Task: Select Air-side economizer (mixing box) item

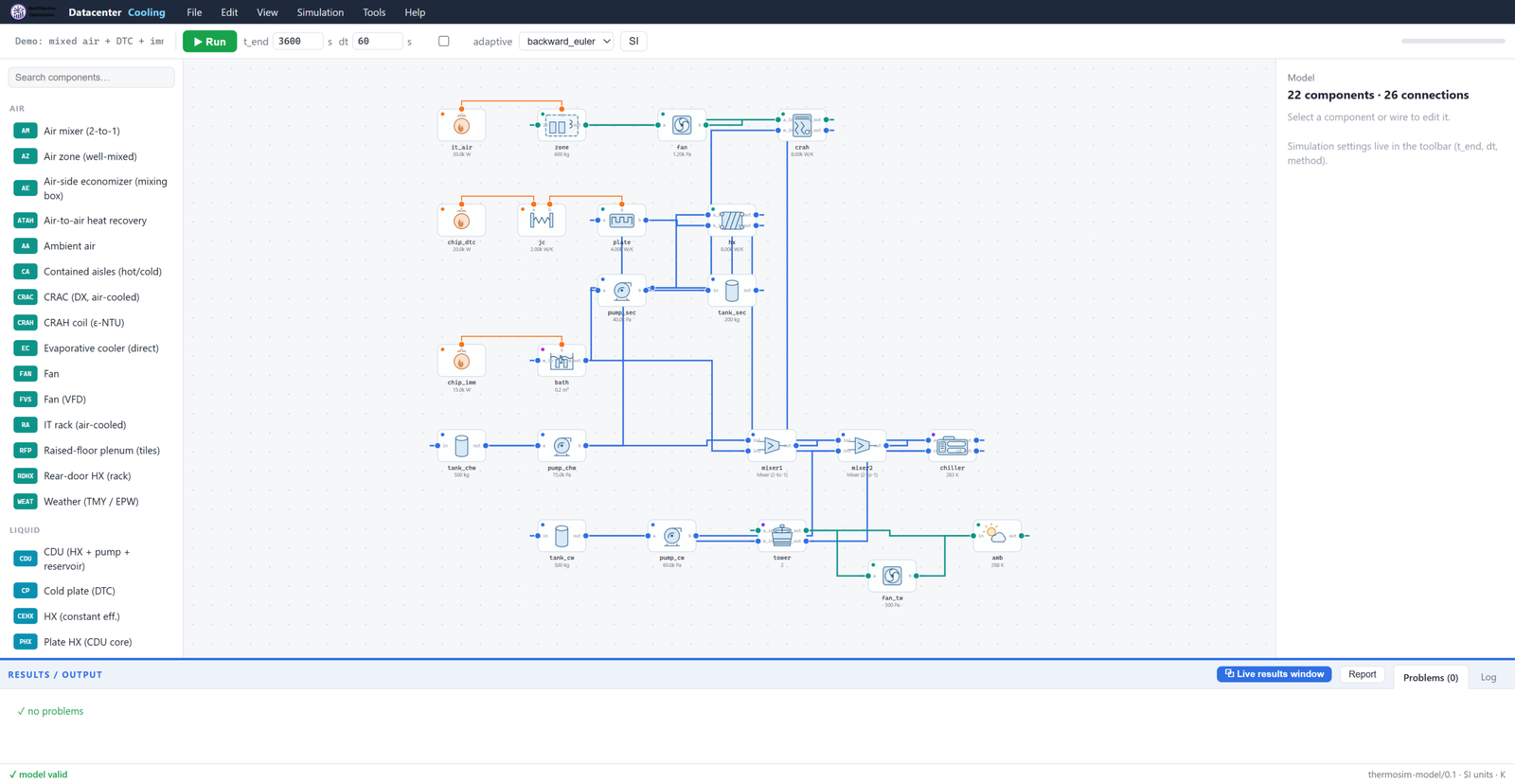Action: [x=90, y=188]
